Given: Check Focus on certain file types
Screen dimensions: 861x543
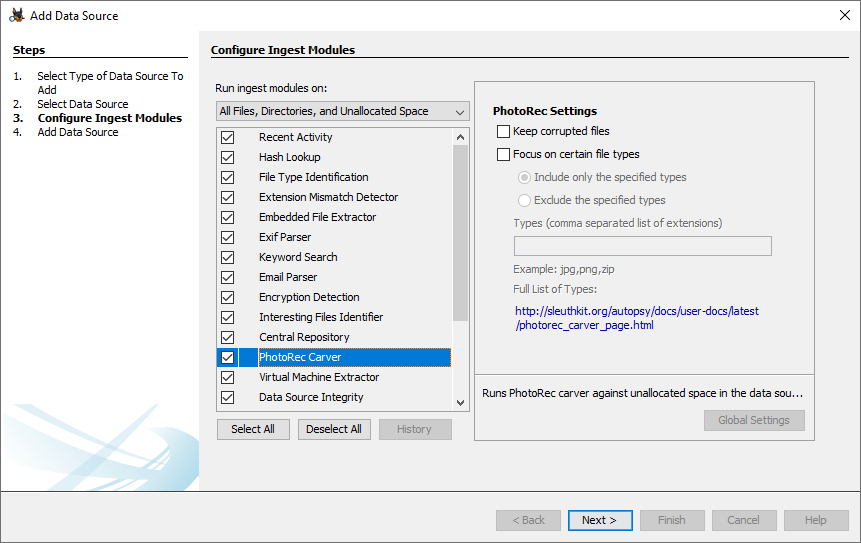Looking at the screenshot, I should 504,155.
